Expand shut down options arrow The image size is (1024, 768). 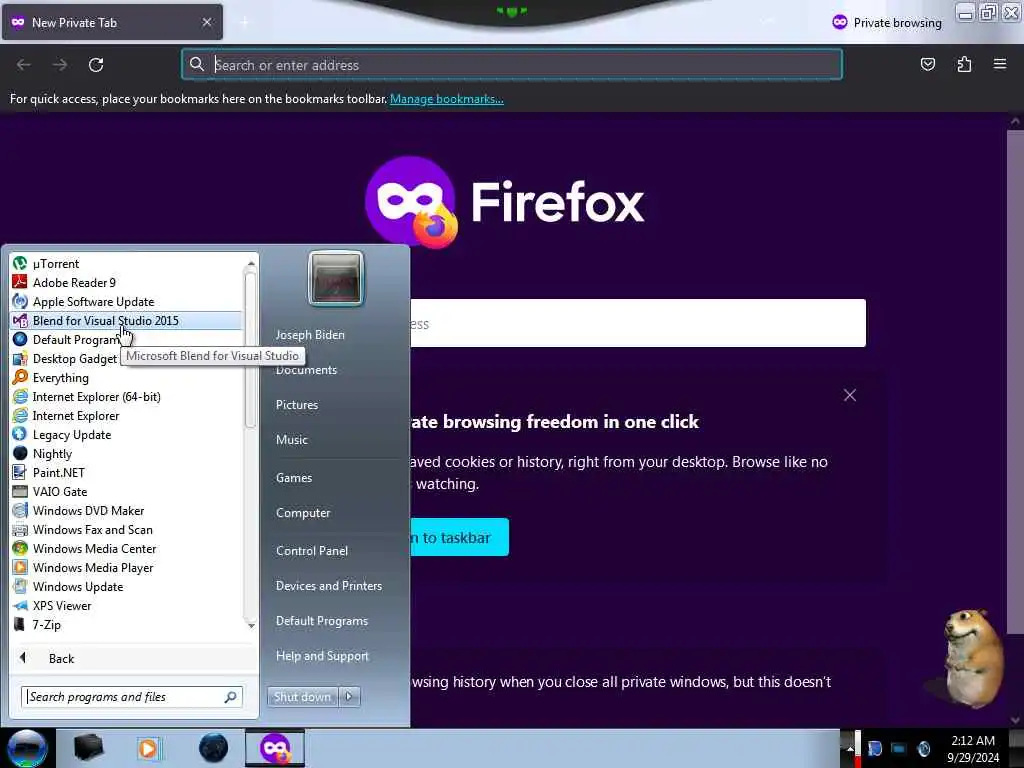349,697
